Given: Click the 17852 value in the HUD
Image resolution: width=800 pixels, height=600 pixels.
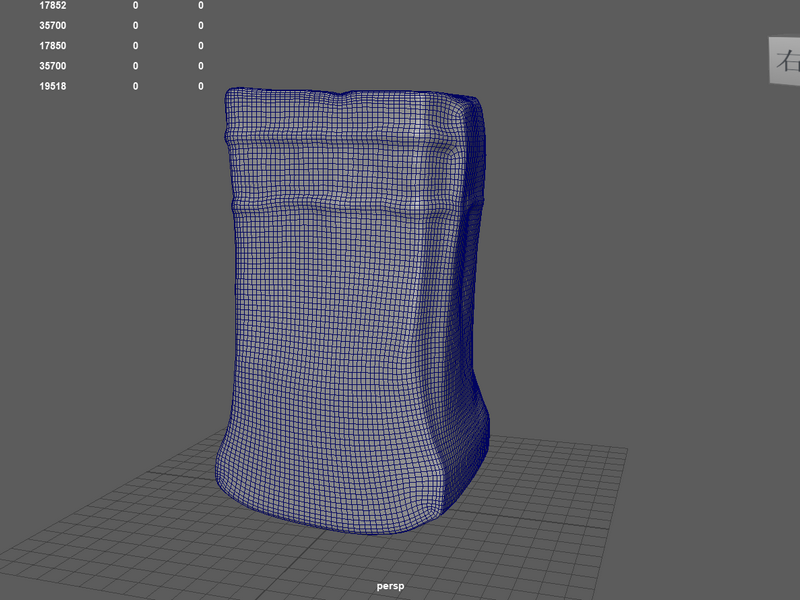Looking at the screenshot, I should [x=53, y=6].
